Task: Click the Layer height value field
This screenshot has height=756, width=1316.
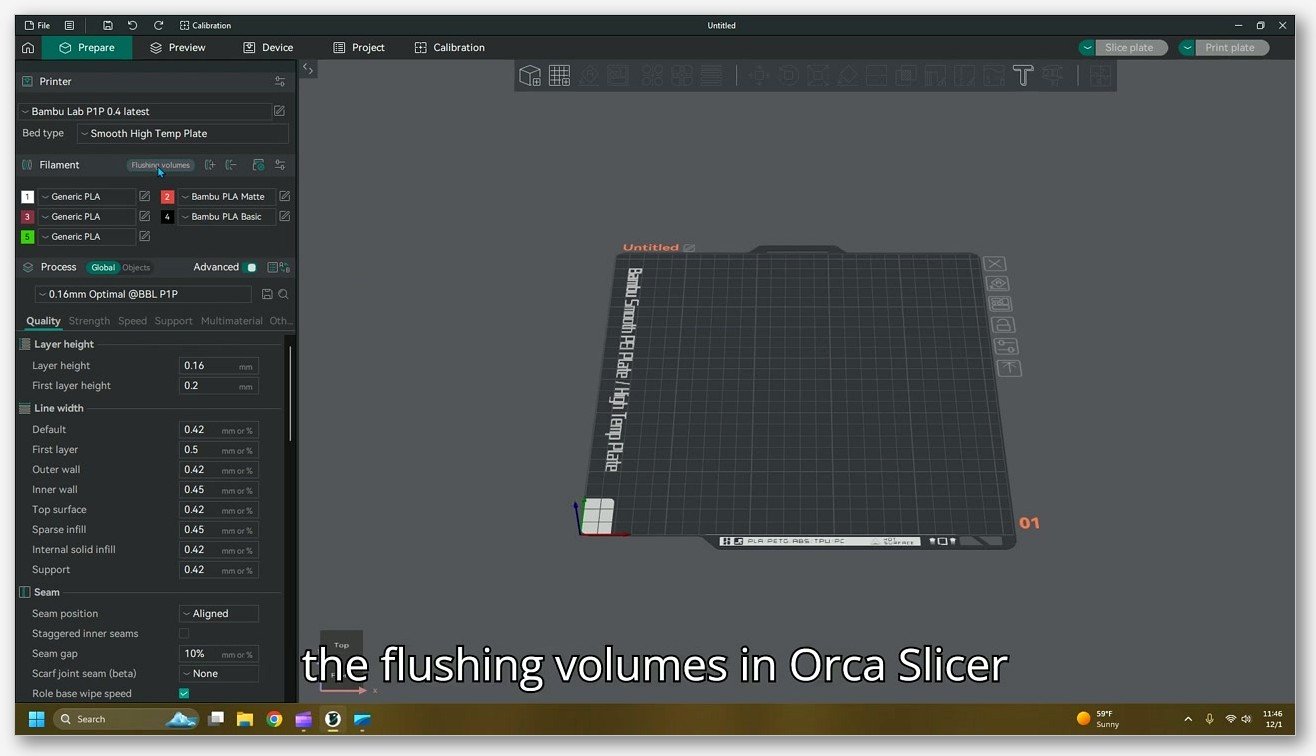Action: click(219, 365)
